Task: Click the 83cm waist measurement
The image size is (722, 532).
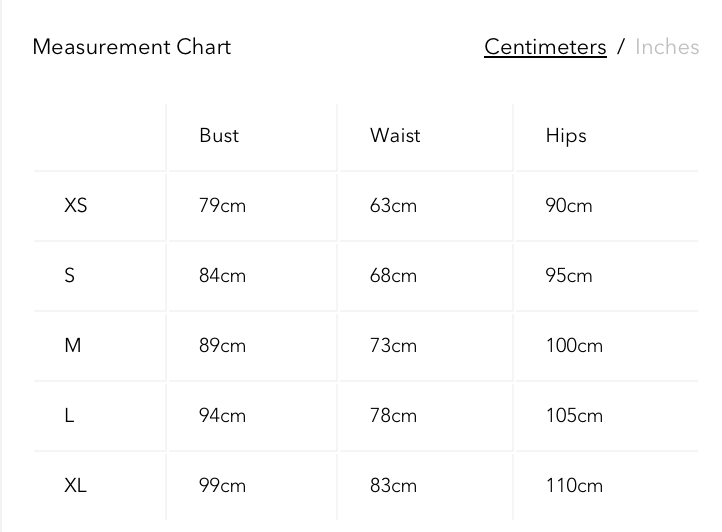Action: tap(393, 486)
